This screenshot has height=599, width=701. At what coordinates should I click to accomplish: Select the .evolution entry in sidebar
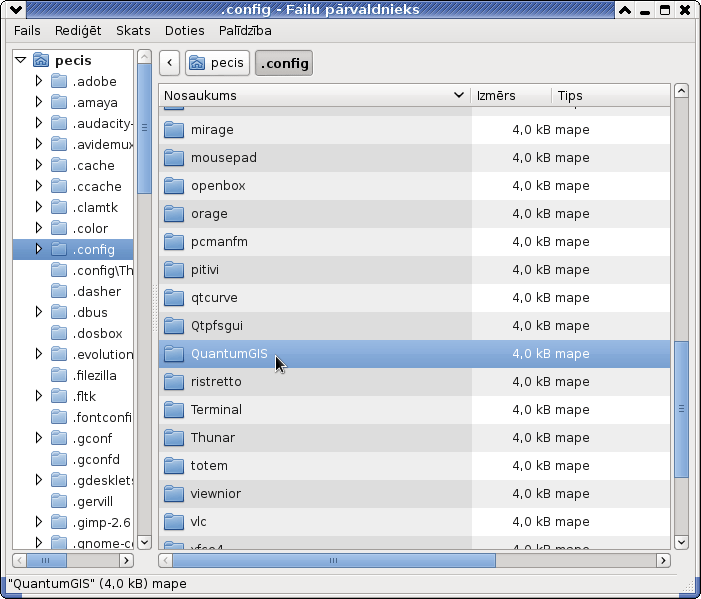coord(73,354)
